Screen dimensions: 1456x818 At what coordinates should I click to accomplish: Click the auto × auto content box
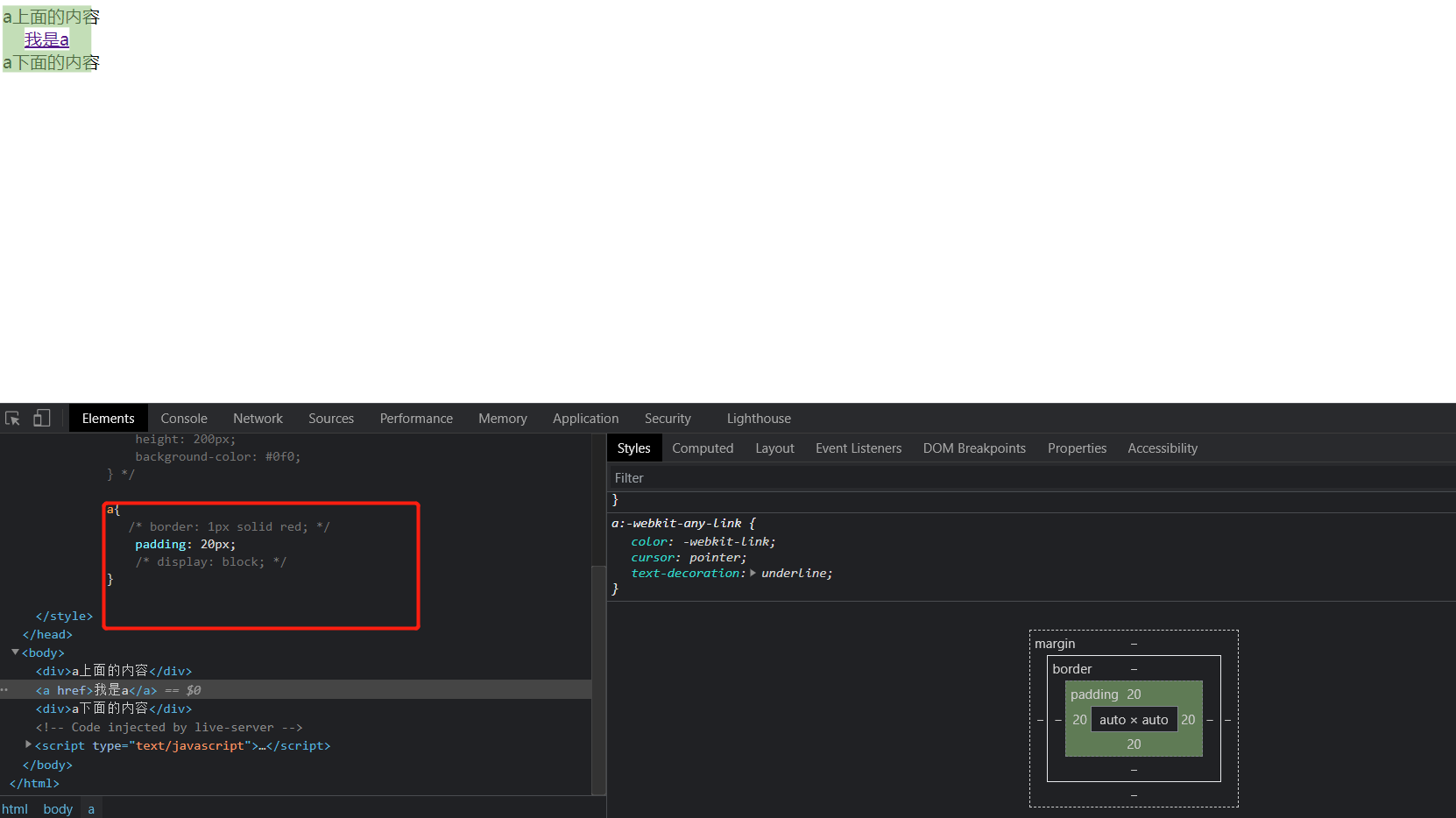1134,720
